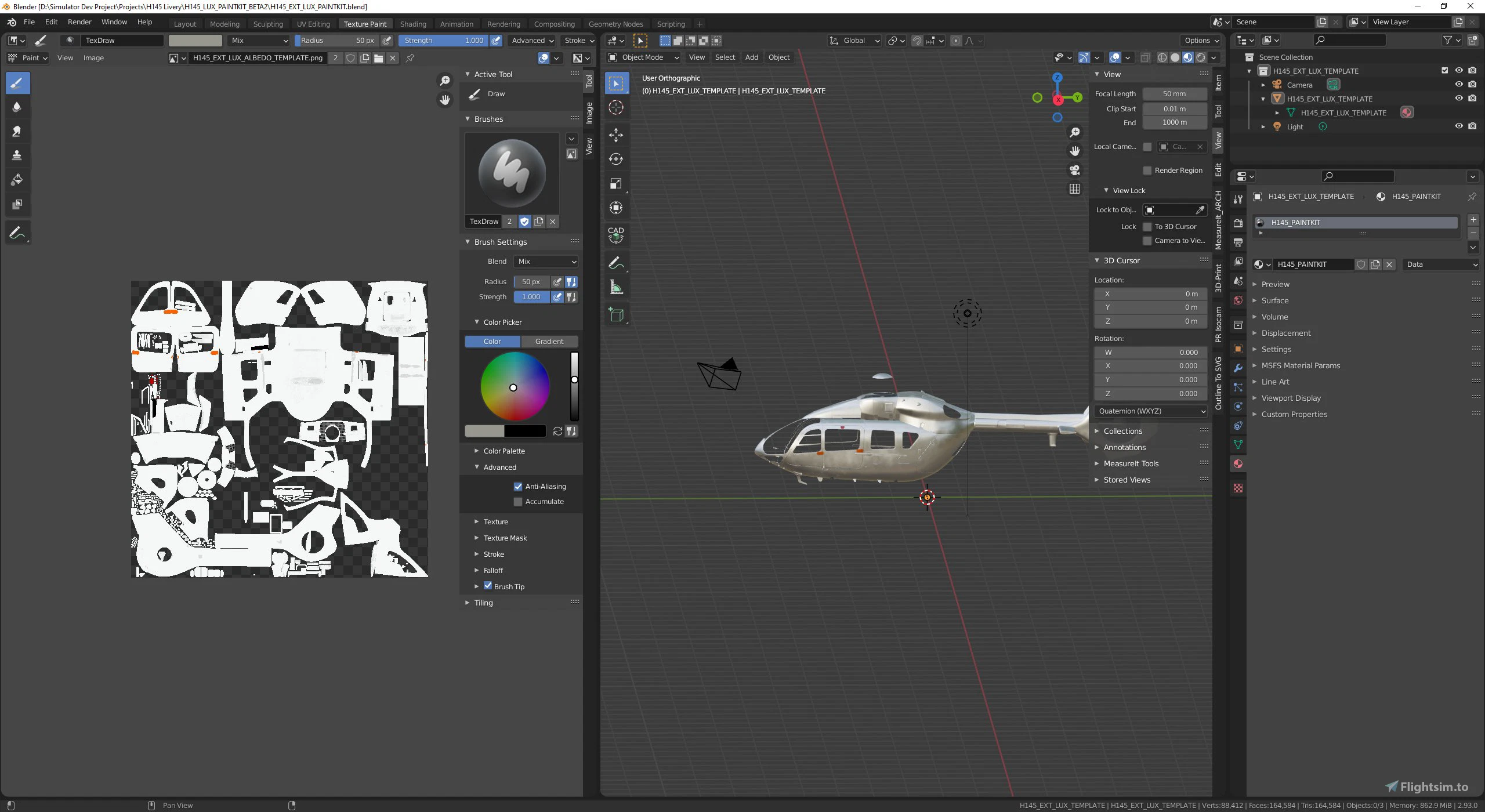Viewport: 1485px width, 812px height.
Task: Select the Fill bucket tool
Action: [x=17, y=180]
